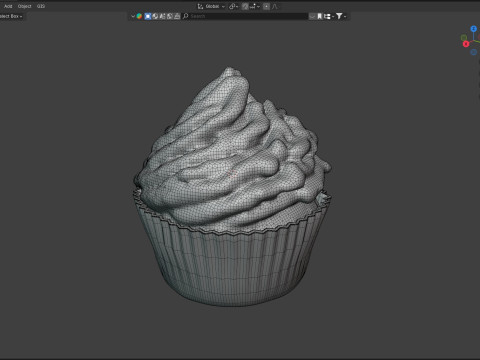The width and height of the screenshot is (480, 360).
Task: Toggle the last filter icon before the search magnifier
Action: pyautogui.click(x=177, y=16)
